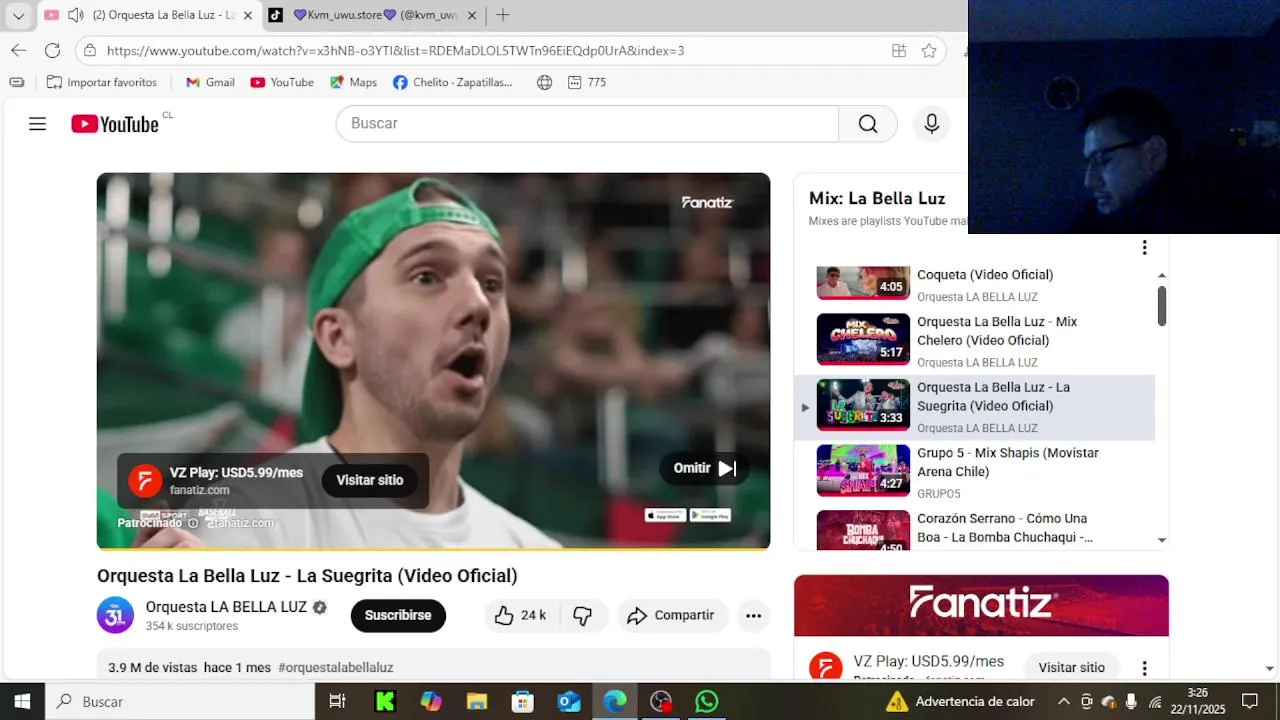Open the globe icon bookmark

pos(544,82)
